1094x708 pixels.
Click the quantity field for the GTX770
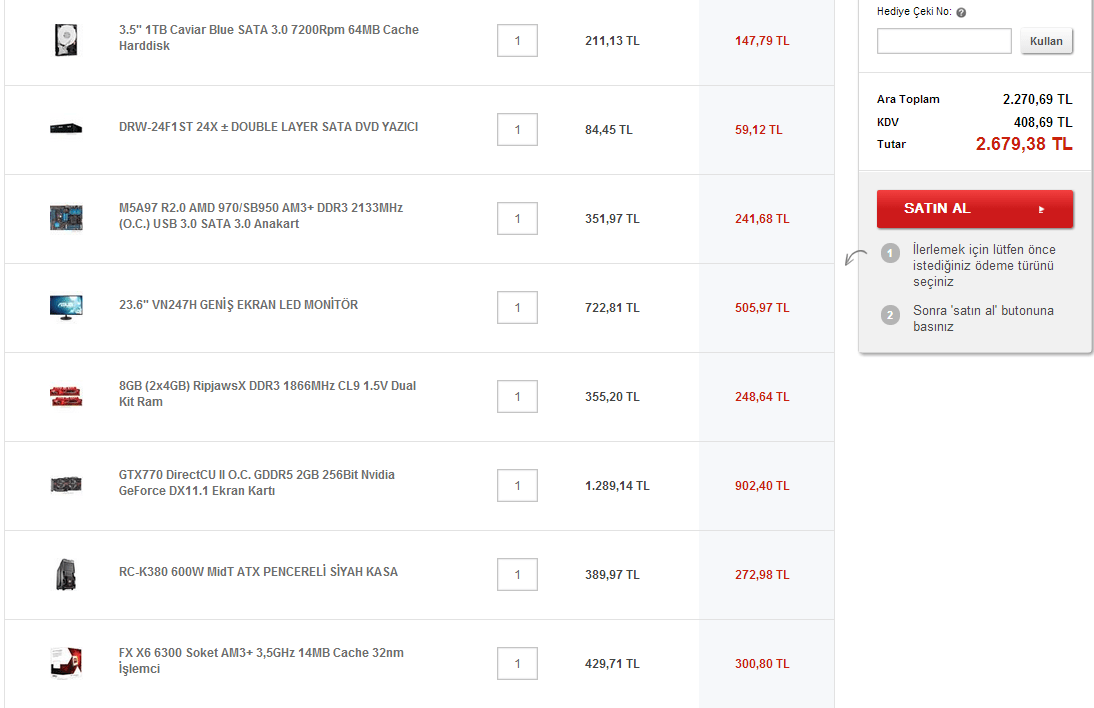coord(517,486)
